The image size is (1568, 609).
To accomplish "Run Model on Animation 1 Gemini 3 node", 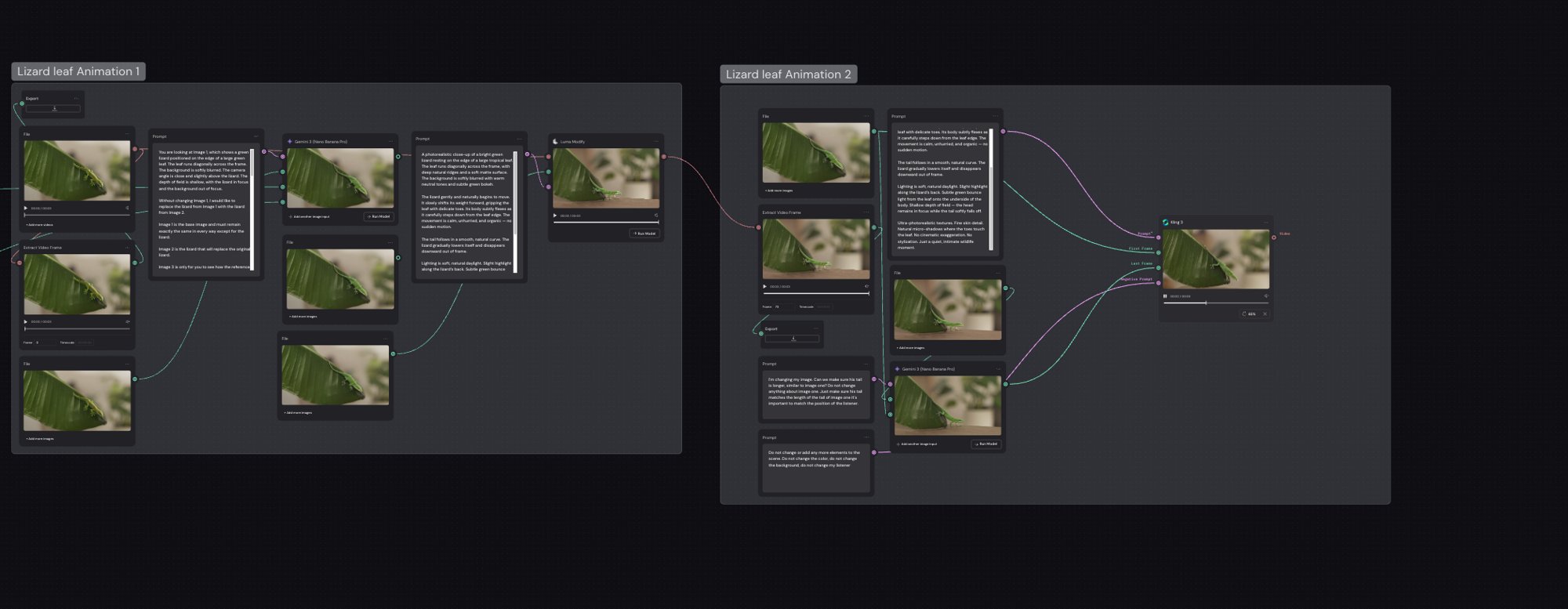I will (x=379, y=216).
